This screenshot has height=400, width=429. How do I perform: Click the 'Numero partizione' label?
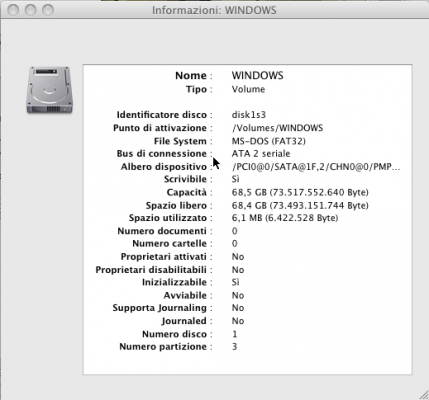[163, 347]
